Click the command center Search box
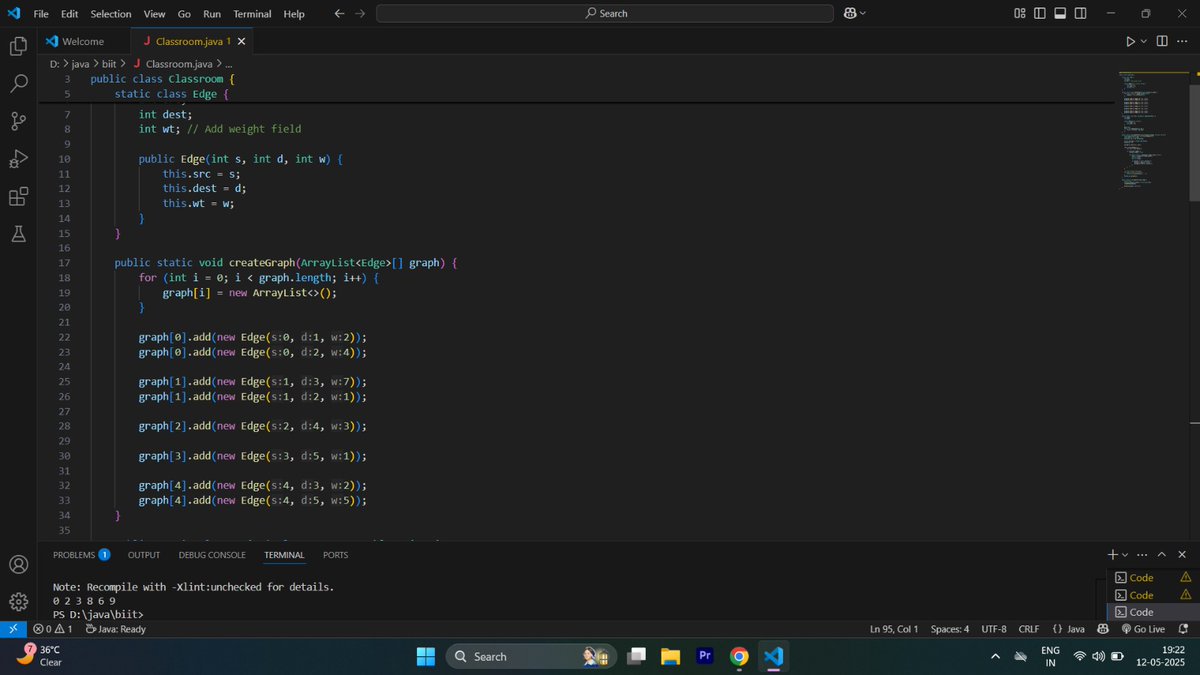1200x675 pixels. pos(605,14)
